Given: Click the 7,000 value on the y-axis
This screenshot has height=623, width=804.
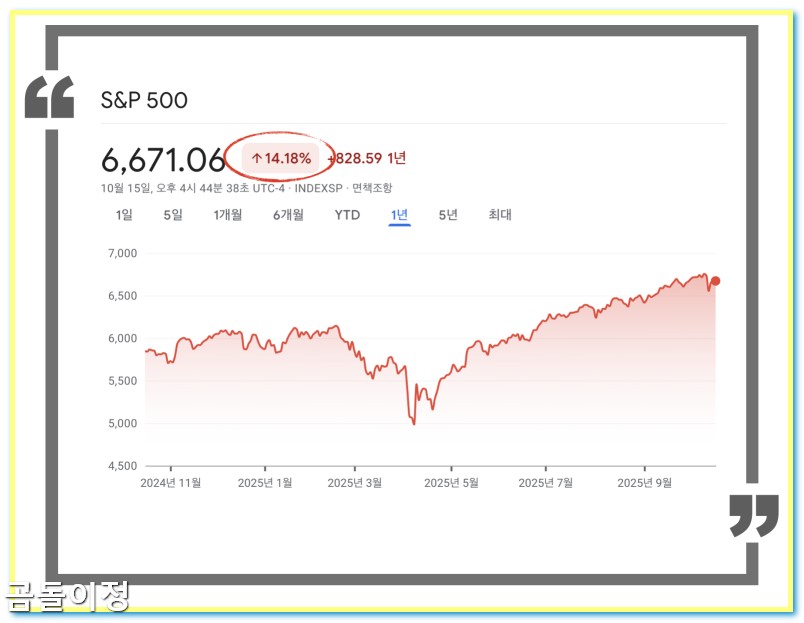Looking at the screenshot, I should click(122, 254).
